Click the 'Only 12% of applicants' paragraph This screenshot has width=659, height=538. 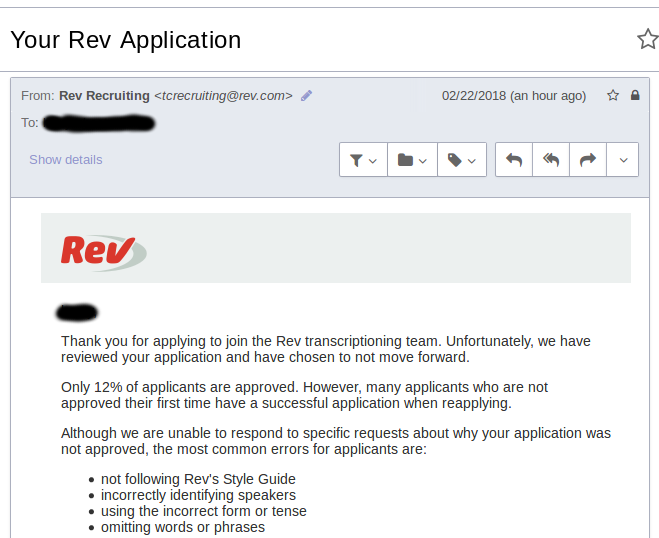pyautogui.click(x=304, y=395)
